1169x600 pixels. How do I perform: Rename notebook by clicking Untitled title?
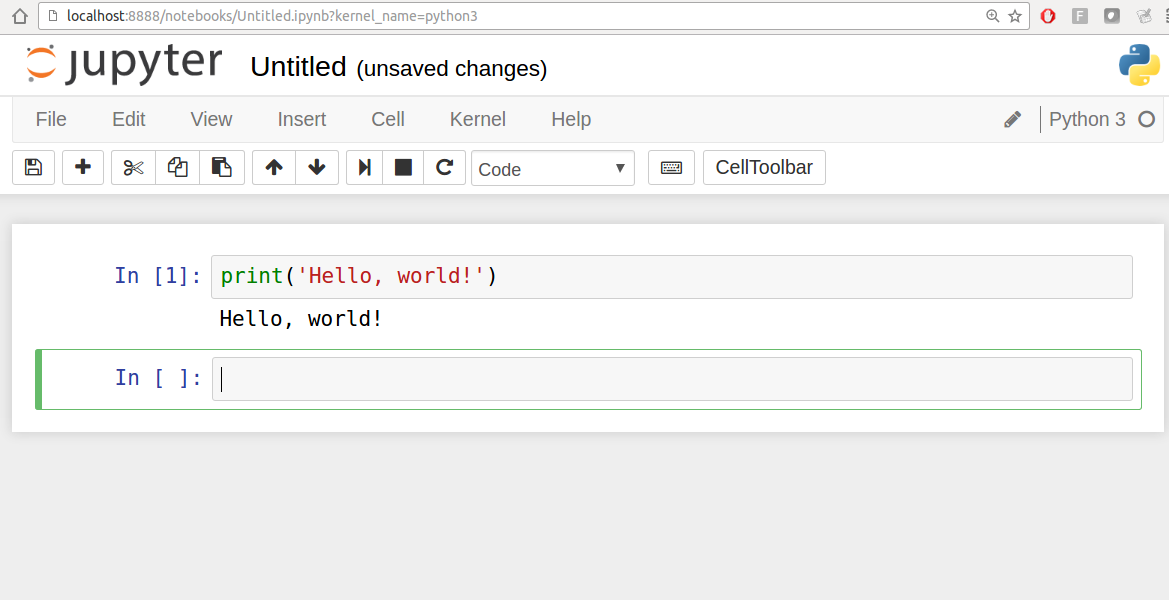coord(297,67)
